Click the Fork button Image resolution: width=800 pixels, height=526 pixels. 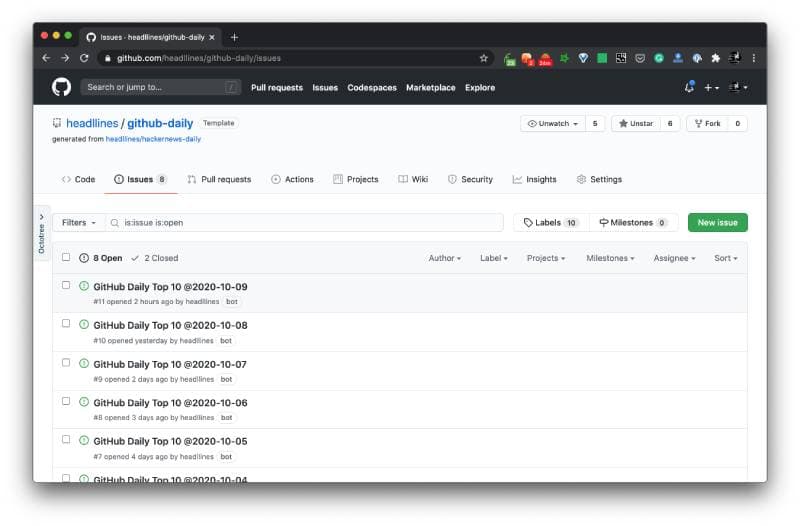coord(707,123)
